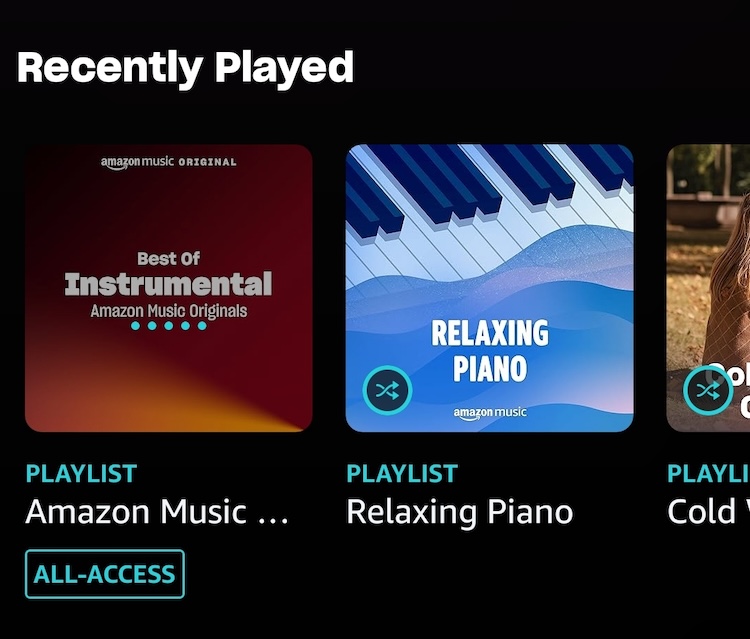The image size is (750, 639).
Task: Click the ALL-ACCESS badge
Action: (x=105, y=574)
